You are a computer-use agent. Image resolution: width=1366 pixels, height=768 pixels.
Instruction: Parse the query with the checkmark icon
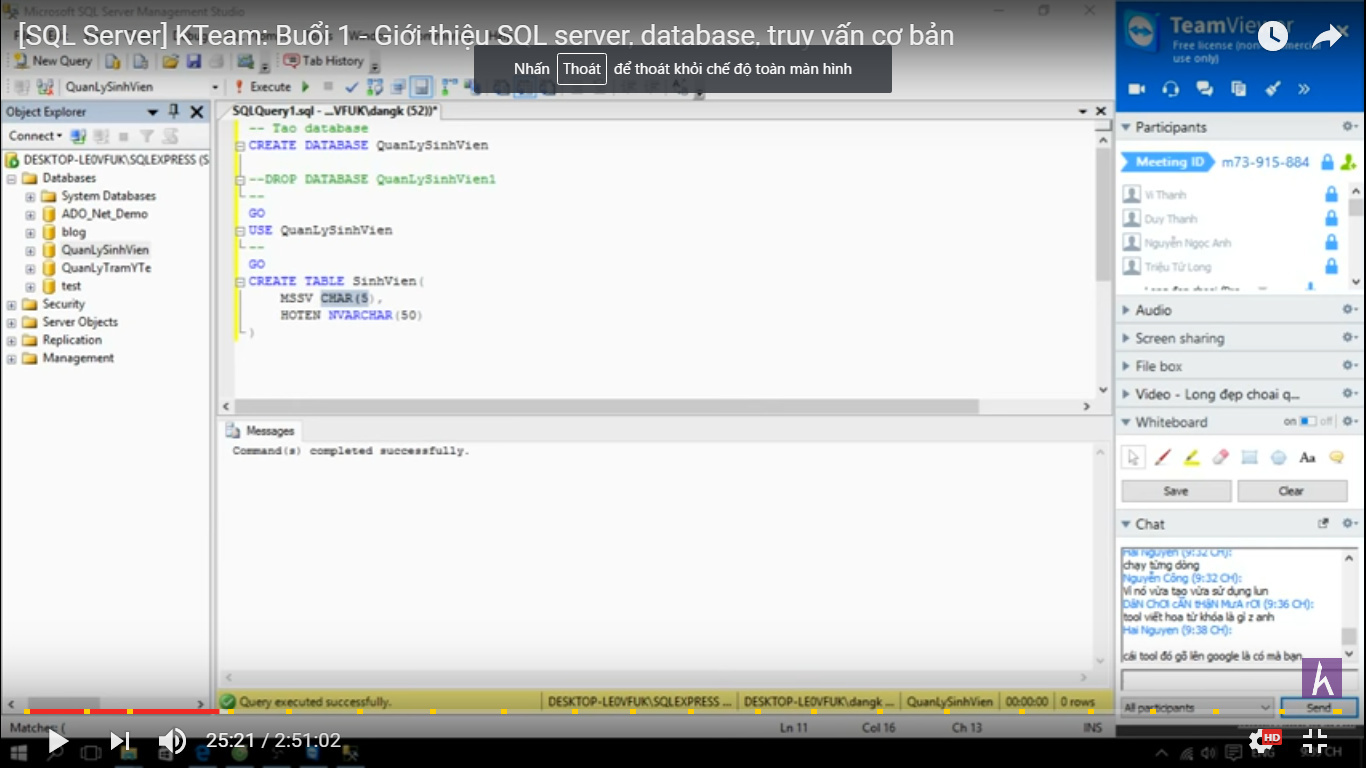(x=352, y=88)
